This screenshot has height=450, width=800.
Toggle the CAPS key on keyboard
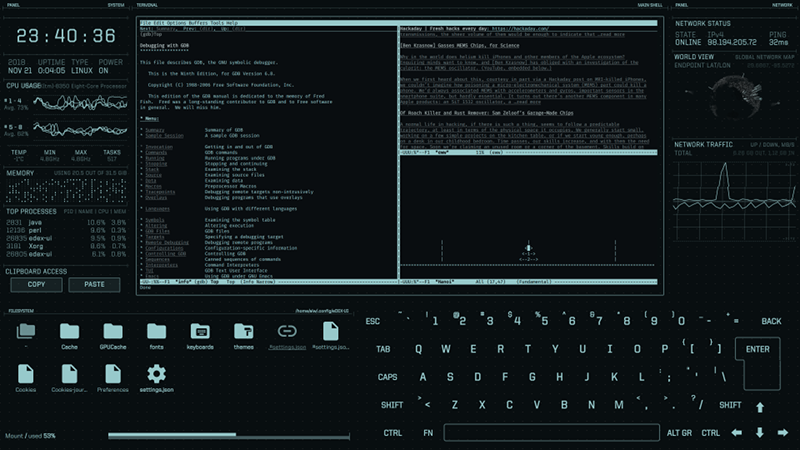[388, 377]
